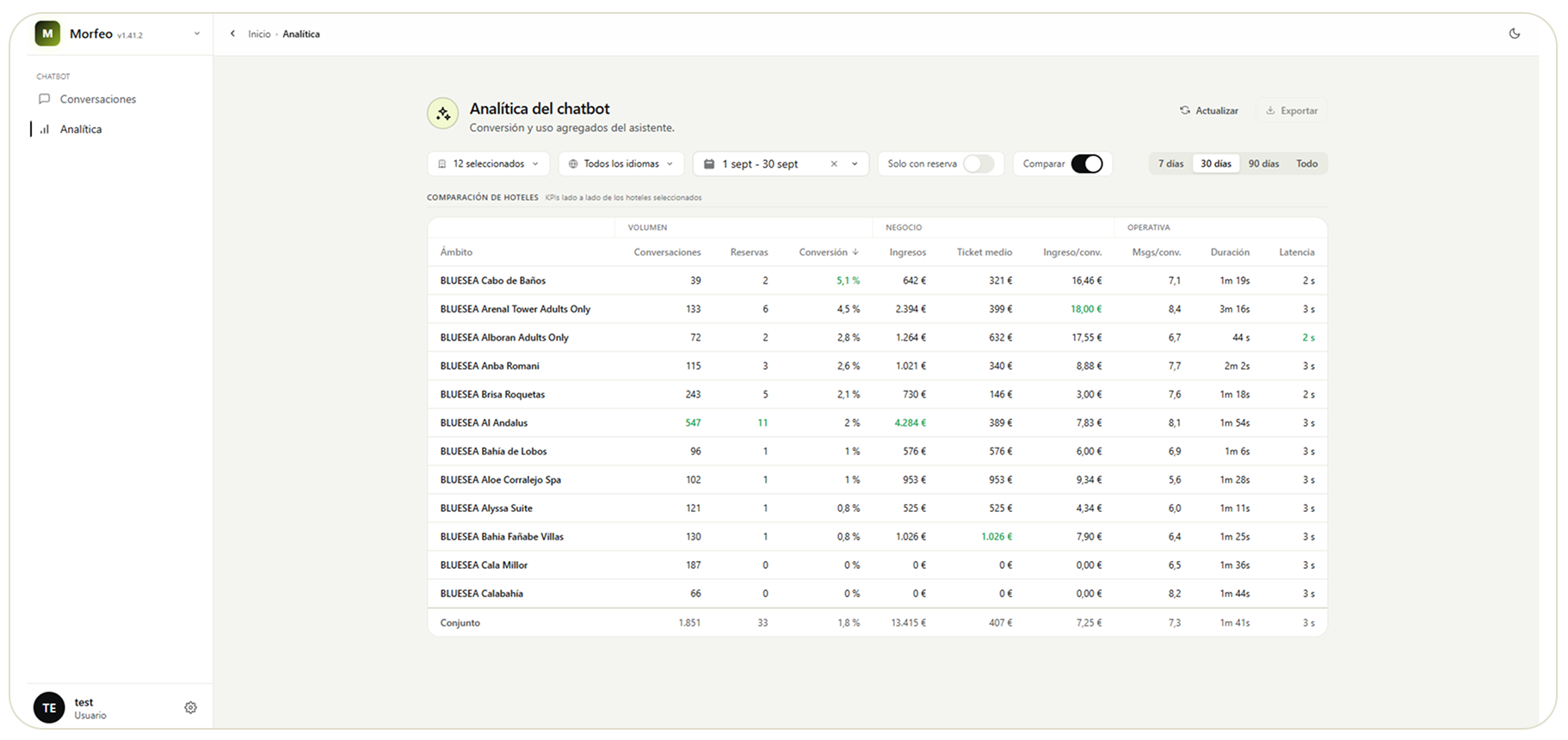
Task: Click the 18,00 € Ingreso/conv. value
Action: click(x=1086, y=309)
